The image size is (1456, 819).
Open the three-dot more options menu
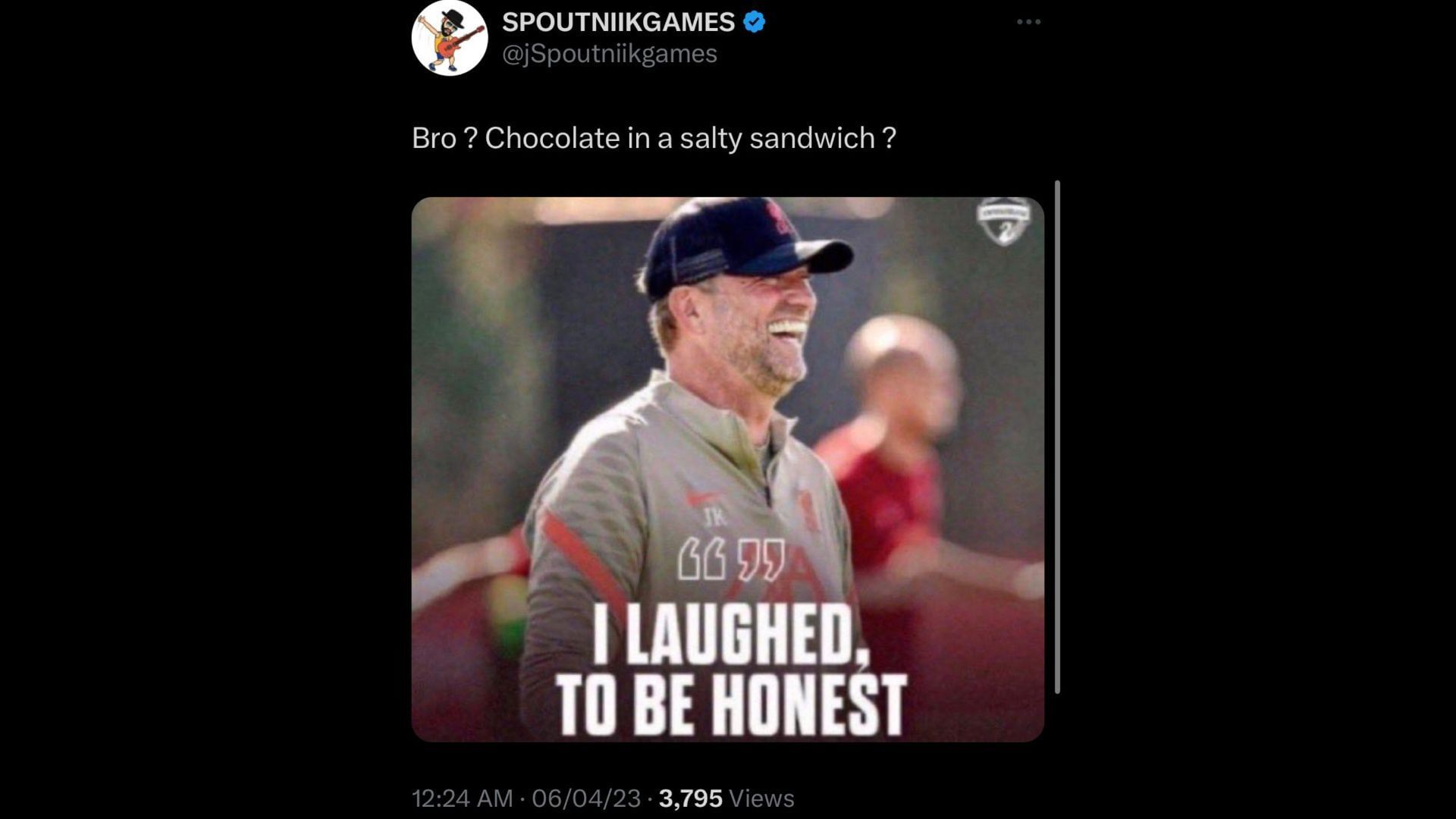(1028, 22)
